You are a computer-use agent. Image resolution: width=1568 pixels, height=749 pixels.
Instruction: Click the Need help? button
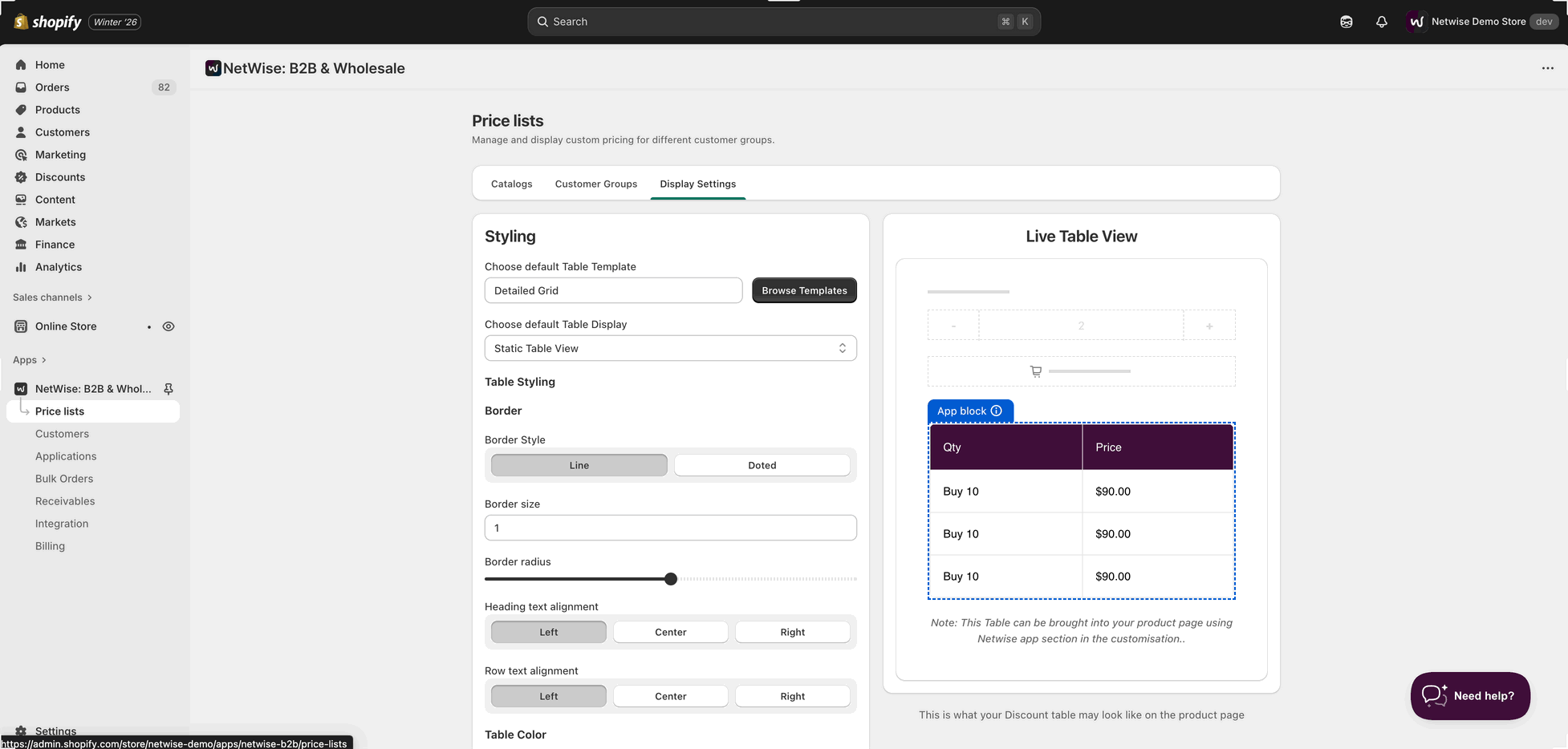click(1470, 696)
